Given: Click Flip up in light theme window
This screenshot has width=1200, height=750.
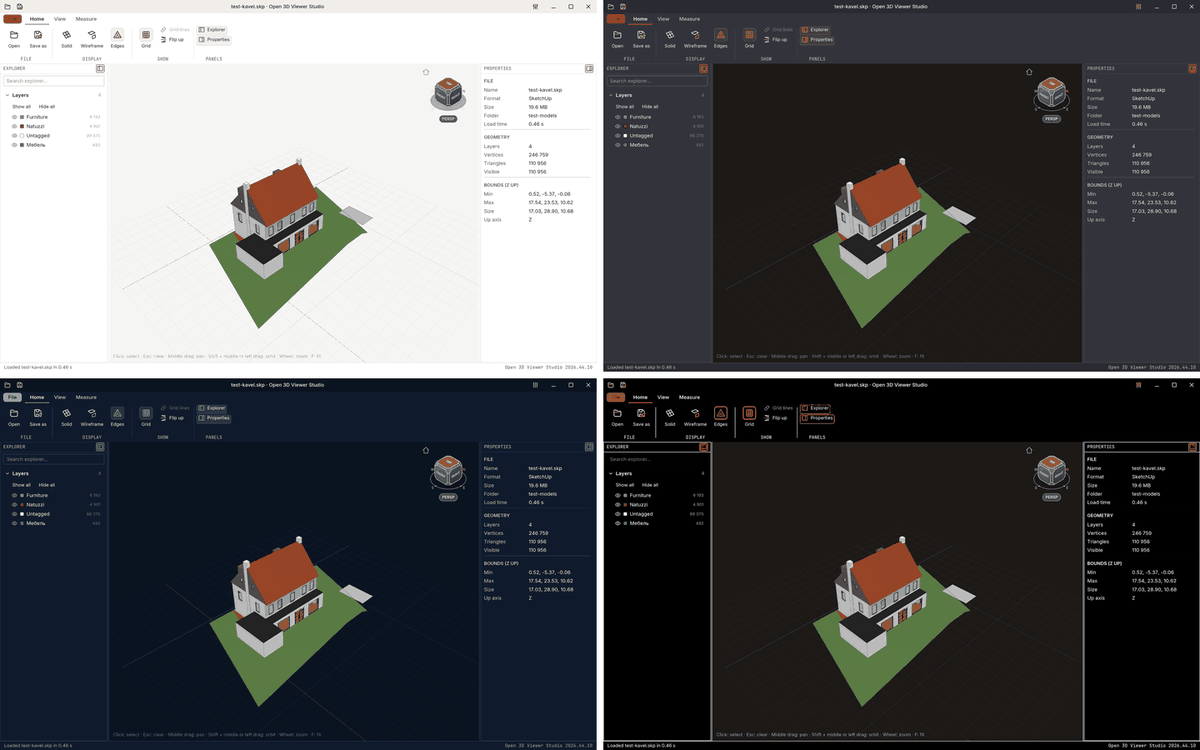Looking at the screenshot, I should (172, 39).
